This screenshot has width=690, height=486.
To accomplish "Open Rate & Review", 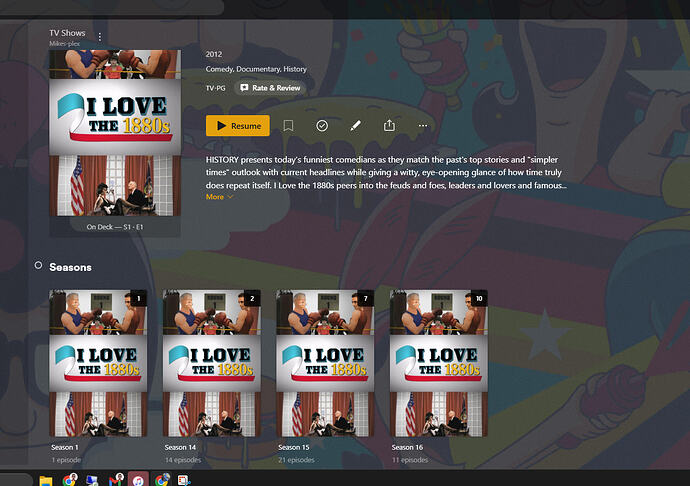I will 270,88.
